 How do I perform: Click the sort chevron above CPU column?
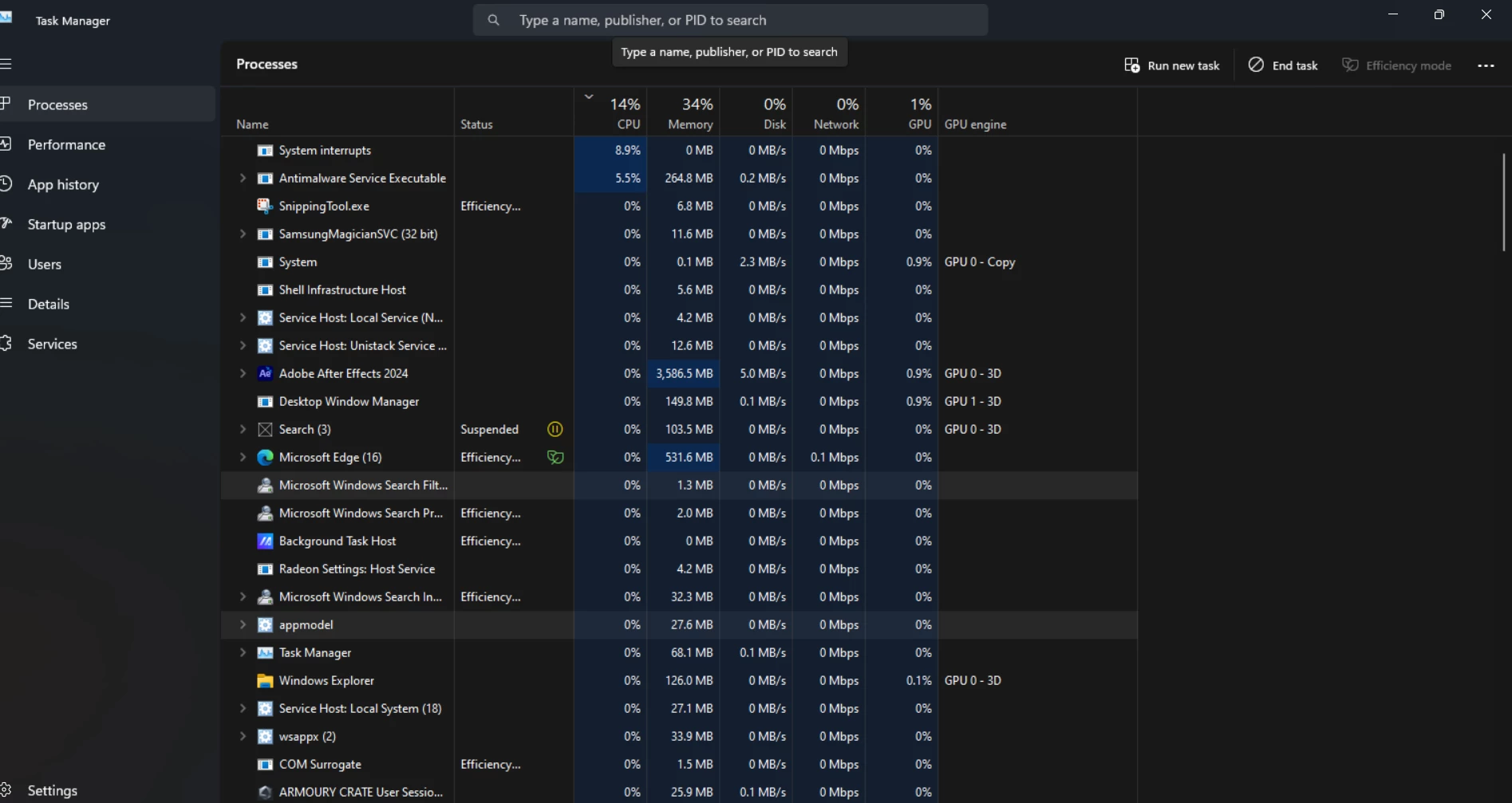tap(589, 96)
